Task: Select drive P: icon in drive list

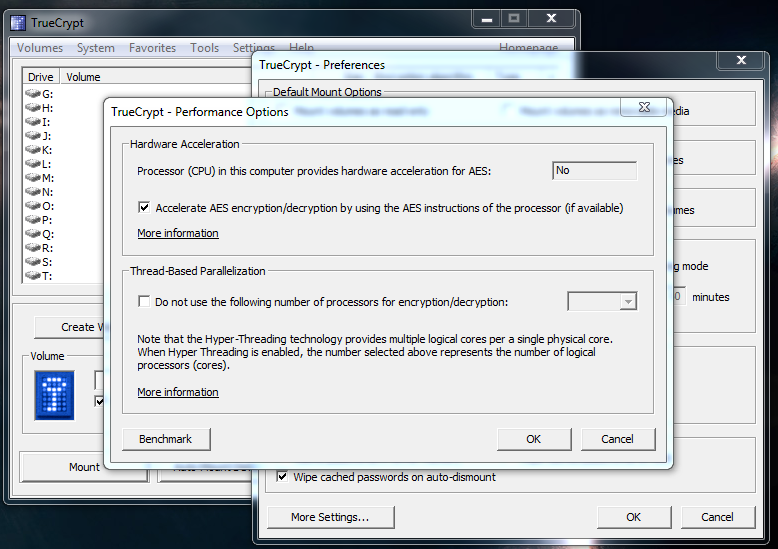Action: pos(33,219)
